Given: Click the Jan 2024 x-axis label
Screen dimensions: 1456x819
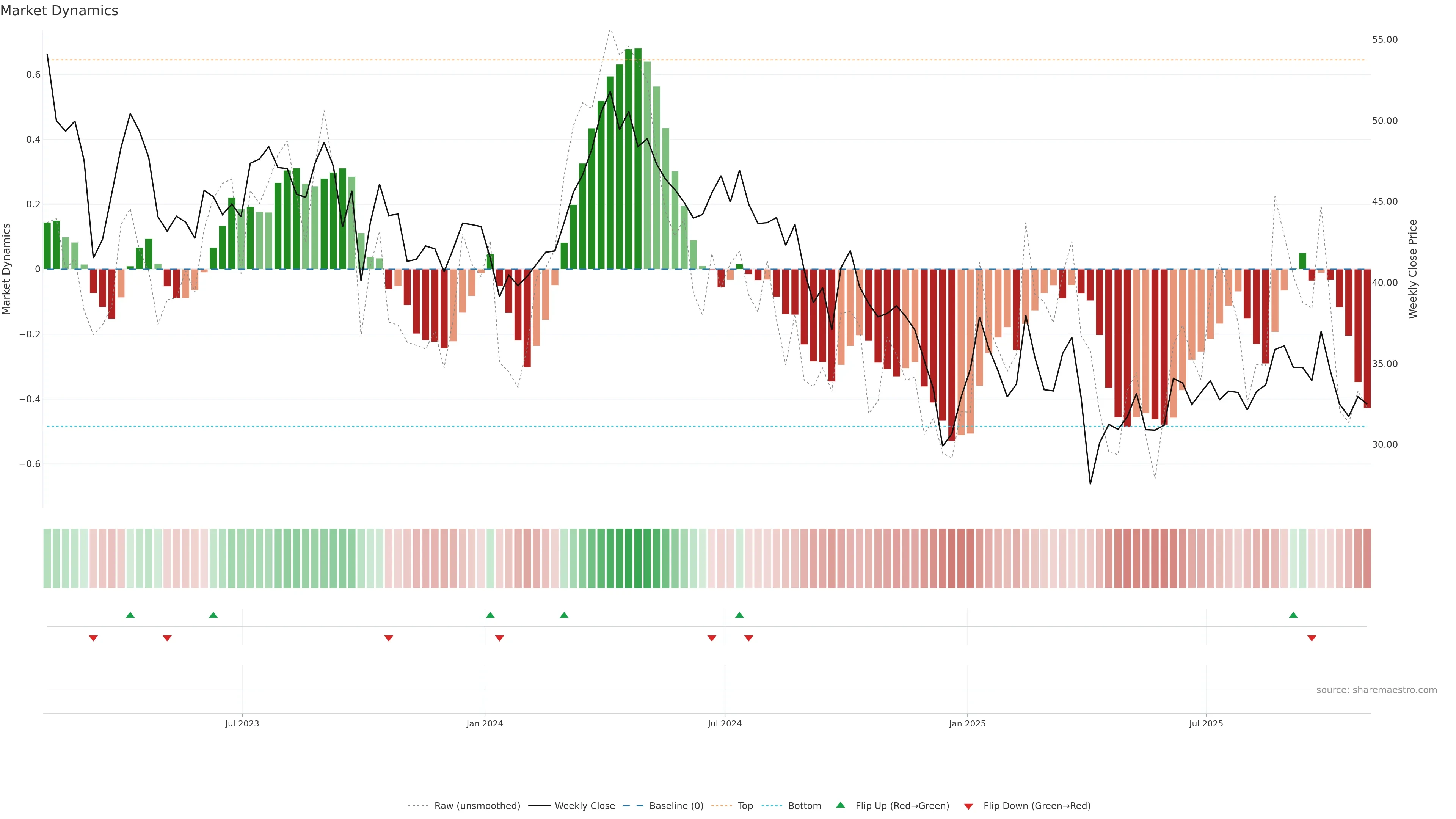Looking at the screenshot, I should (x=485, y=723).
